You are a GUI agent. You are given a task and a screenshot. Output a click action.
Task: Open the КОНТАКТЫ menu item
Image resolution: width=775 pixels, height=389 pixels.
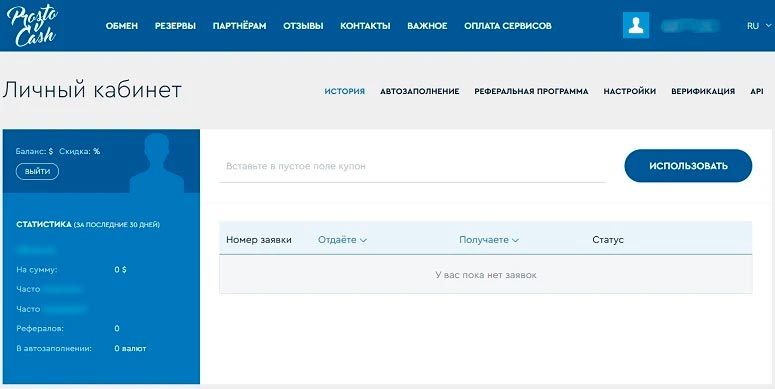tap(365, 26)
